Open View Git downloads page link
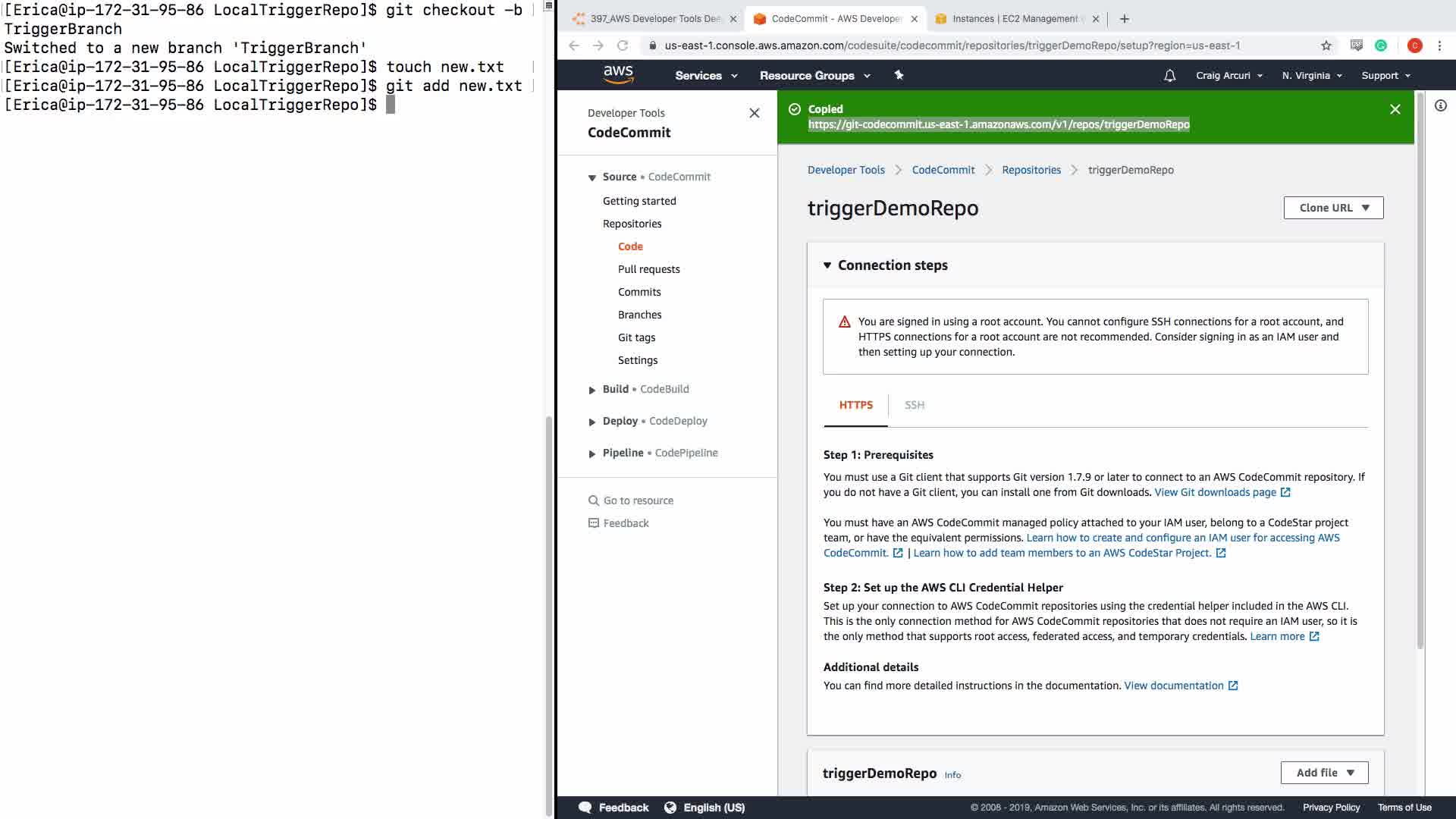 click(1215, 492)
